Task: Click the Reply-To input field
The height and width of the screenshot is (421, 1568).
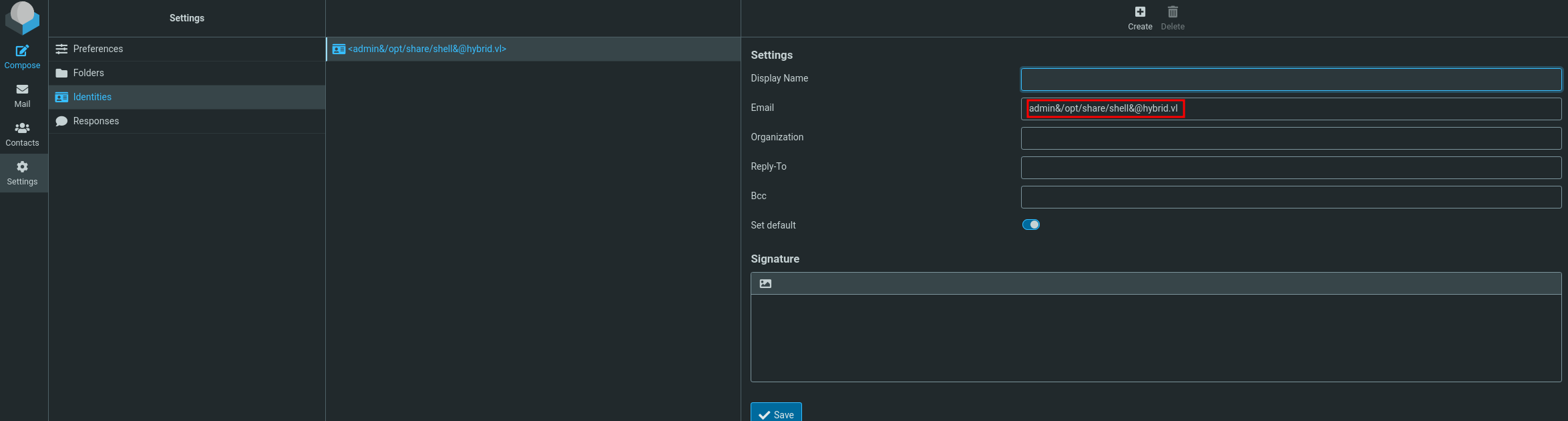Action: pyautogui.click(x=1290, y=167)
